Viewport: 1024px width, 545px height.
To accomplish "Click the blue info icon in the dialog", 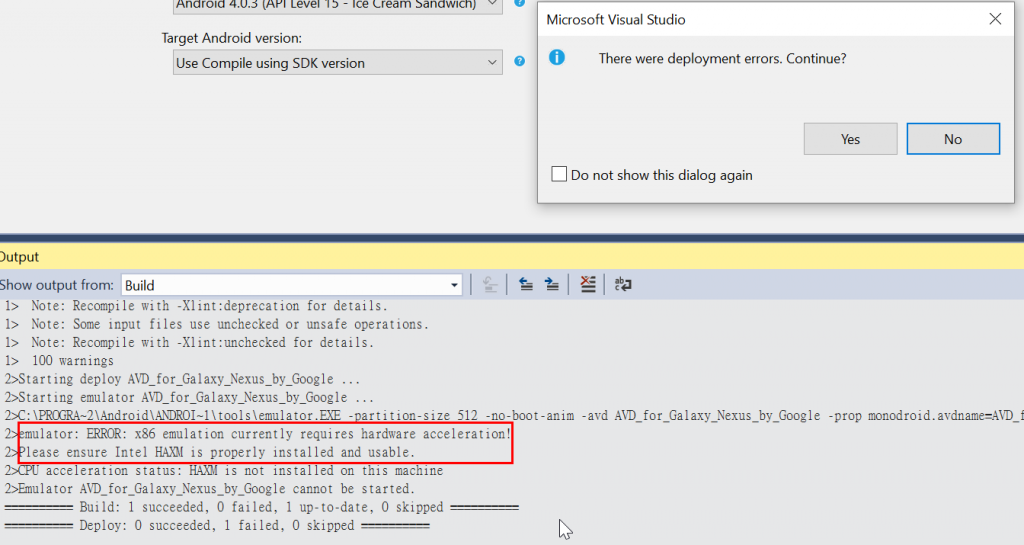I will pos(556,57).
